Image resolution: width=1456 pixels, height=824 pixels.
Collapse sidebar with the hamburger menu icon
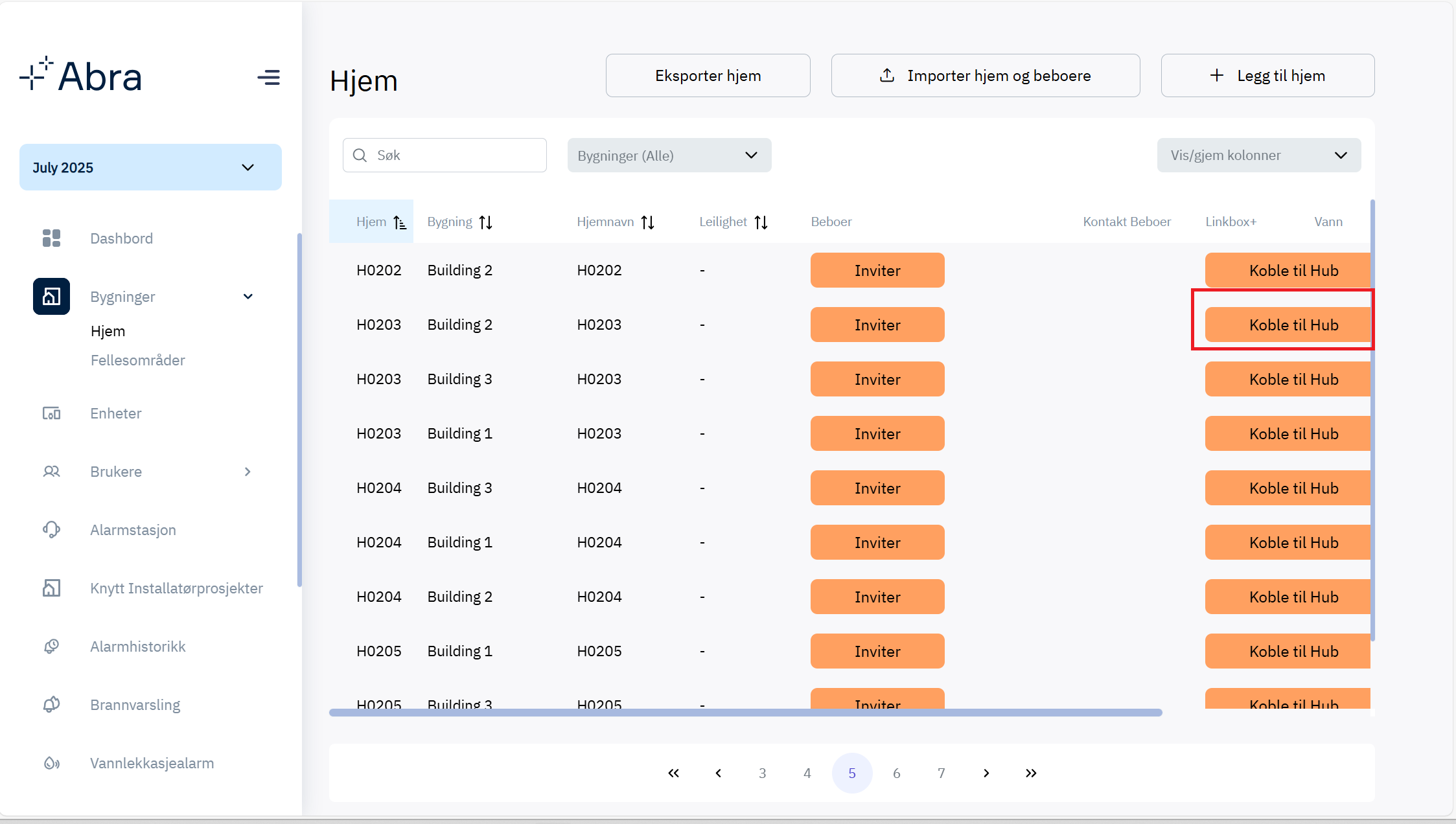(268, 78)
